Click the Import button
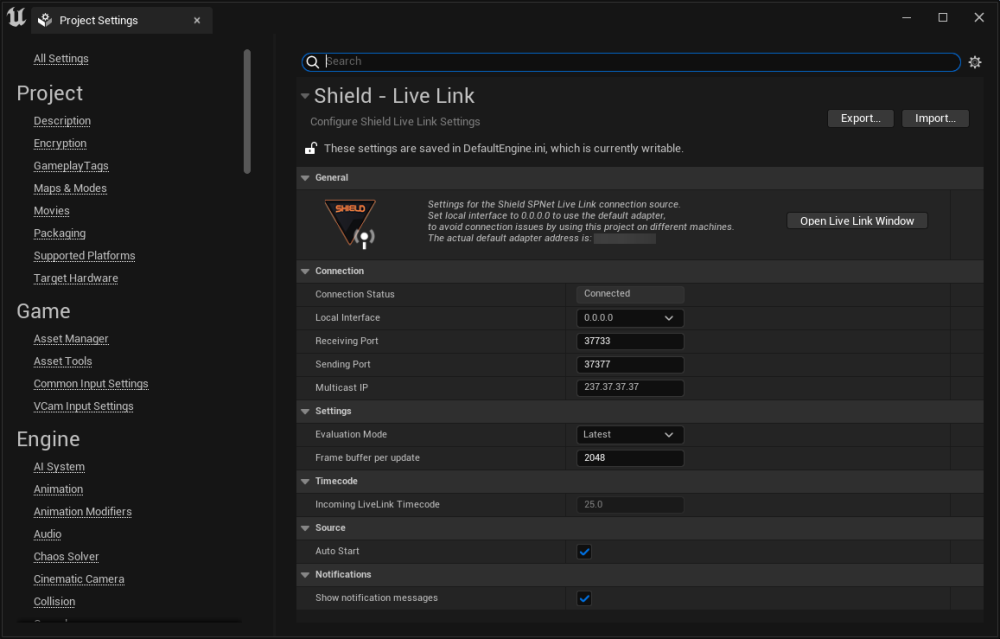 935,118
